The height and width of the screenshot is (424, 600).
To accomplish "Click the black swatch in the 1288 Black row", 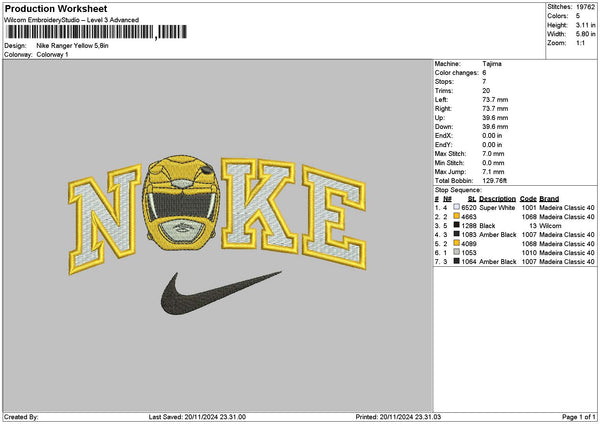I will tap(456, 225).
